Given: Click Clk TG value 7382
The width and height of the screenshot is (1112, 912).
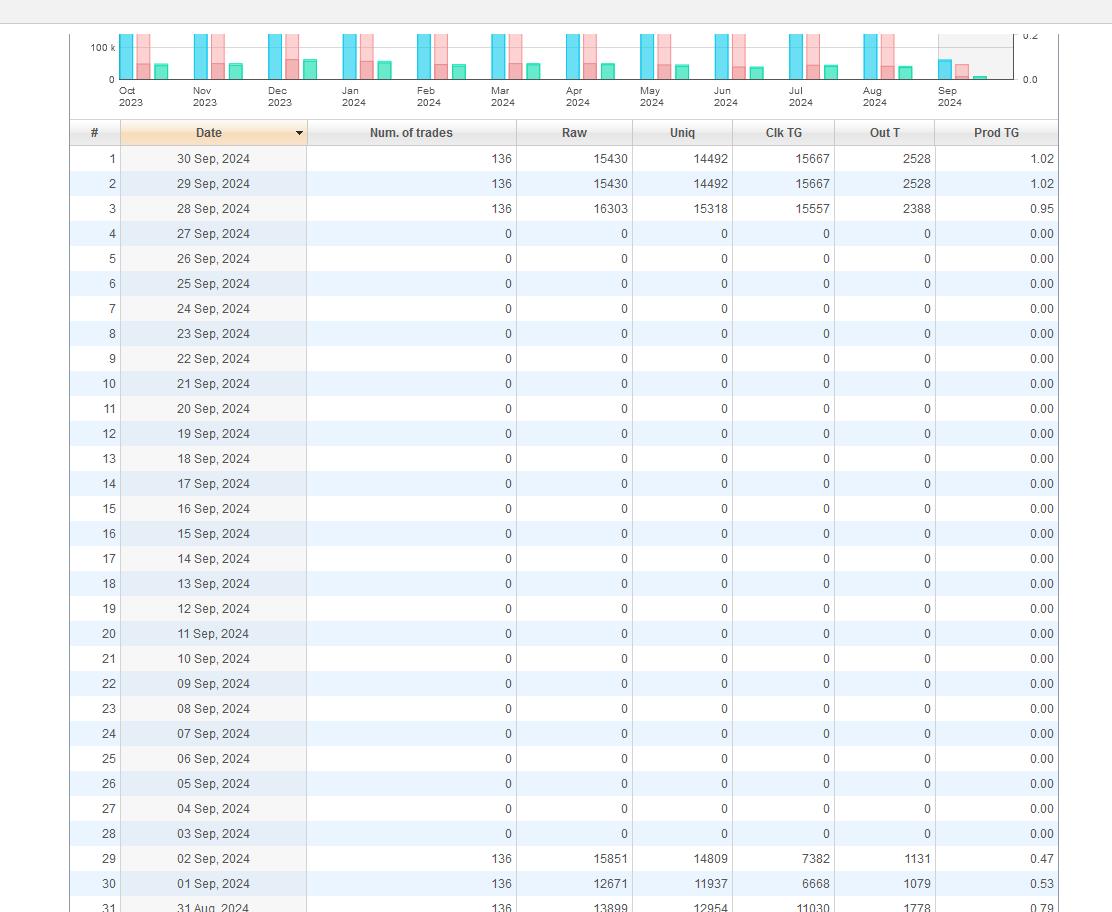Looking at the screenshot, I should tap(816, 859).
